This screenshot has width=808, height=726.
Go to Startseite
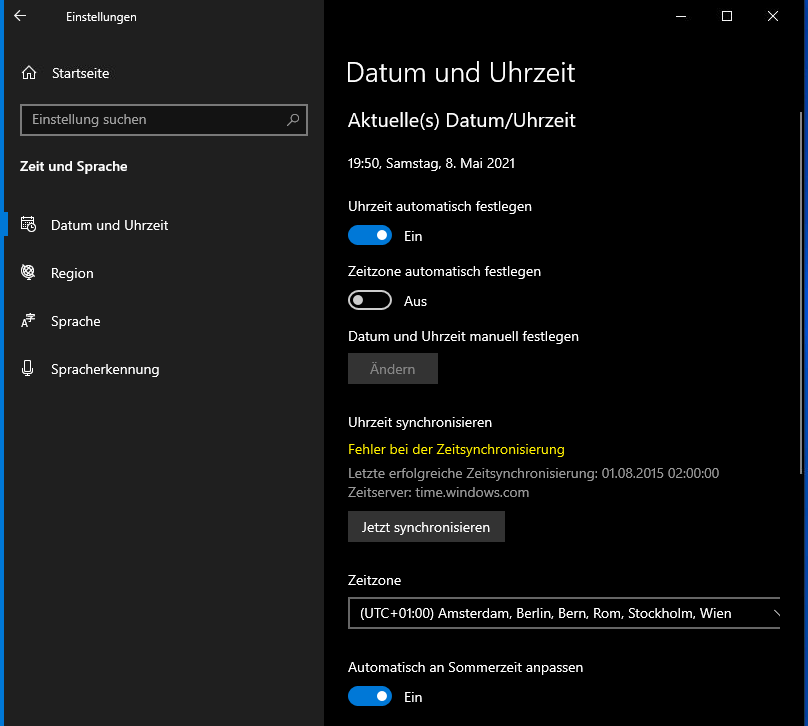click(80, 73)
